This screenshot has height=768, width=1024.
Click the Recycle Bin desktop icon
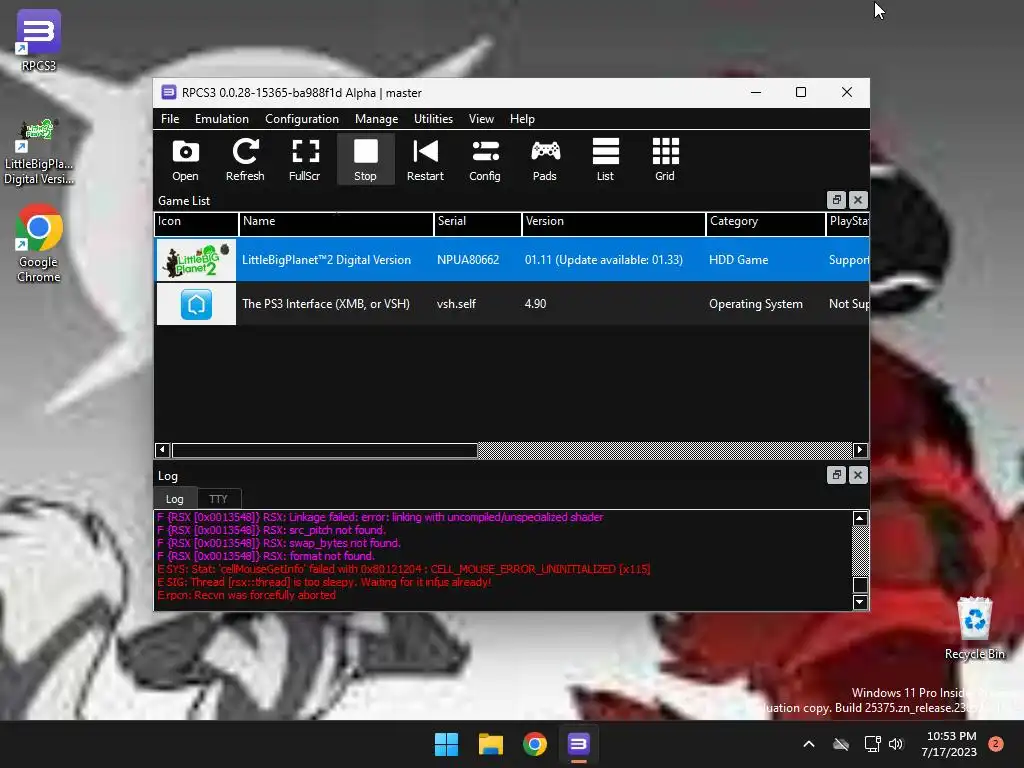point(974,628)
